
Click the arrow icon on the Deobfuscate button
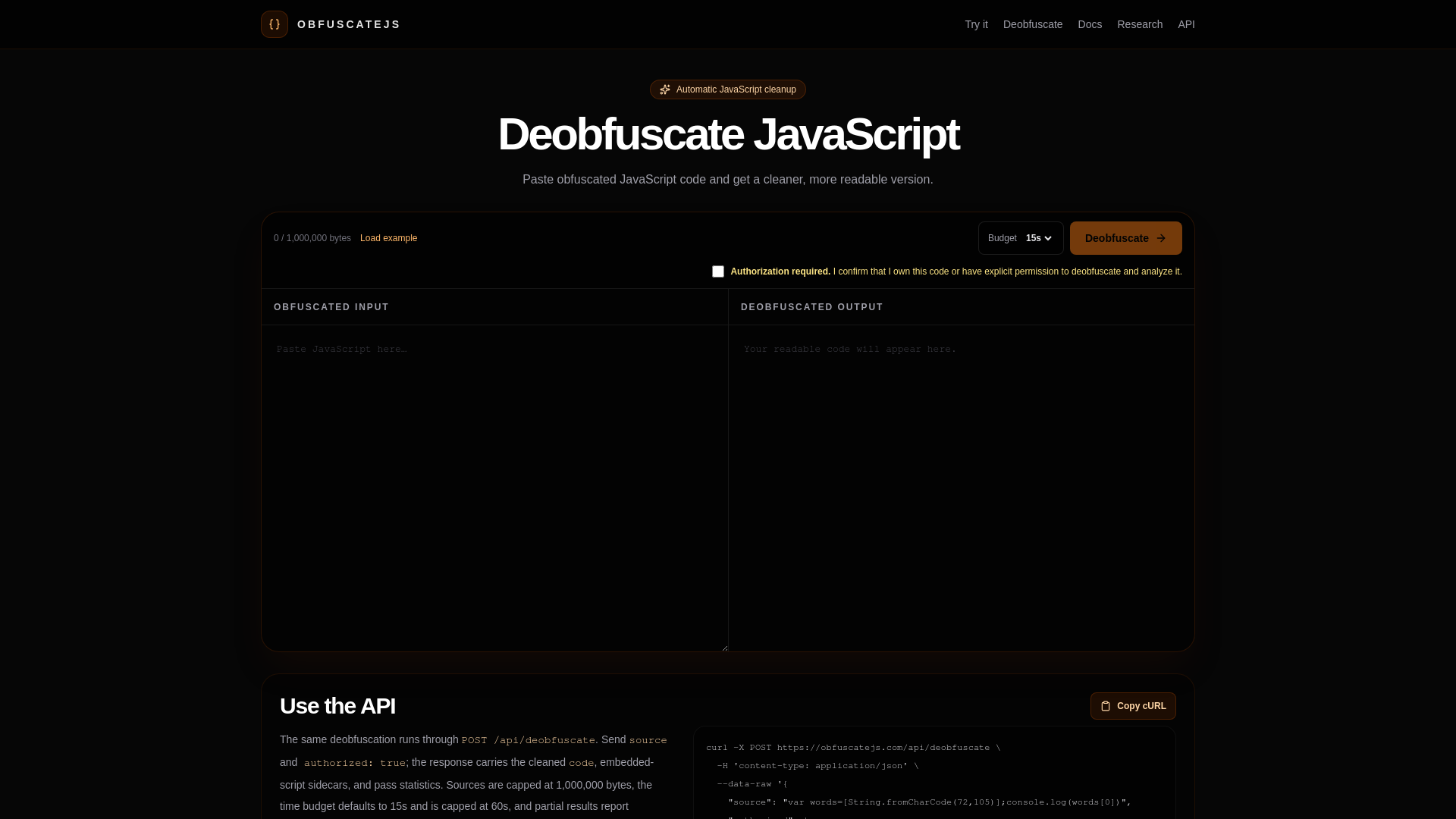1161,238
